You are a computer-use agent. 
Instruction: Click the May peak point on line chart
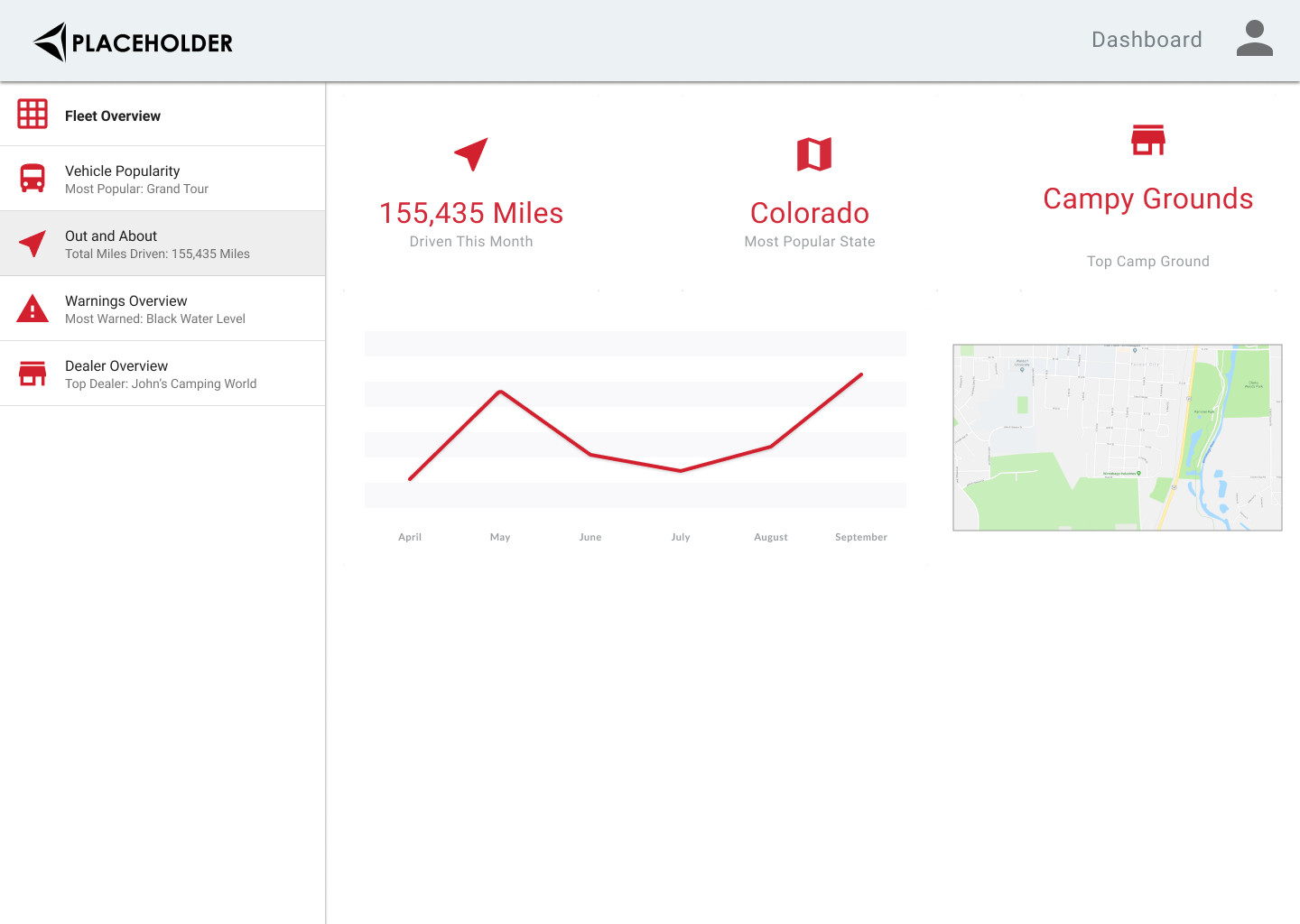click(500, 392)
